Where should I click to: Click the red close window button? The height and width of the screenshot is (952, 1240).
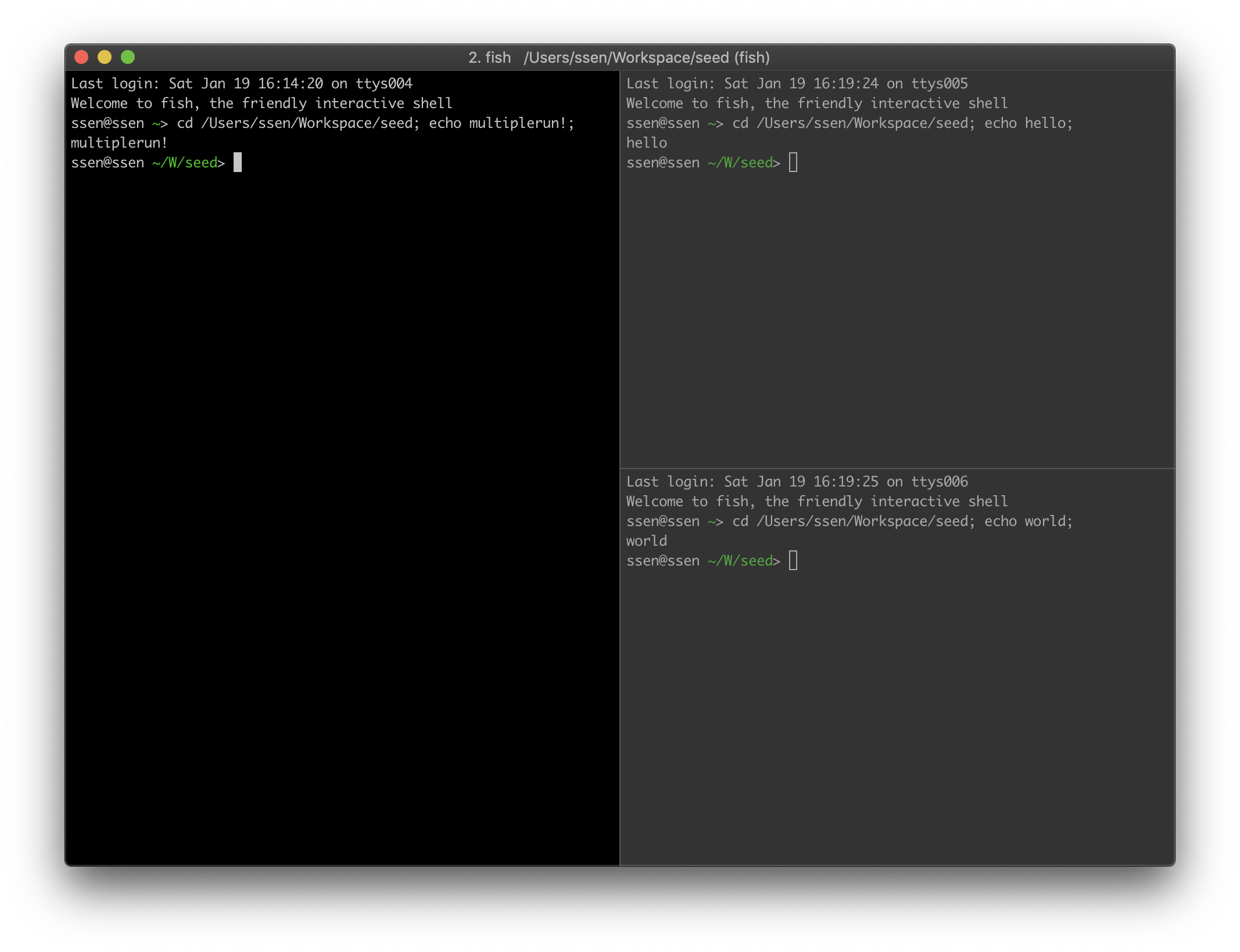coord(81,57)
